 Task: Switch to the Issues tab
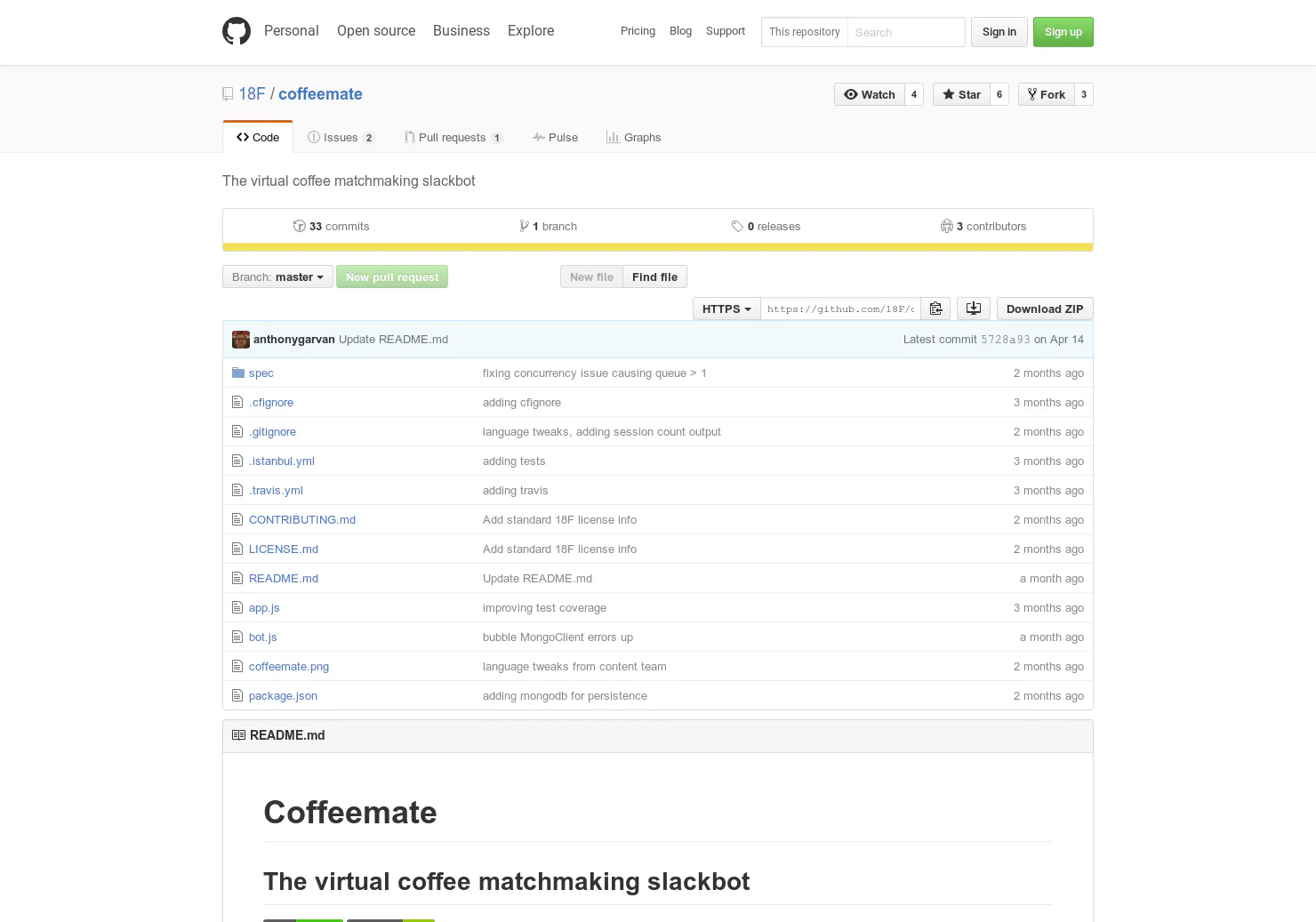pos(341,137)
